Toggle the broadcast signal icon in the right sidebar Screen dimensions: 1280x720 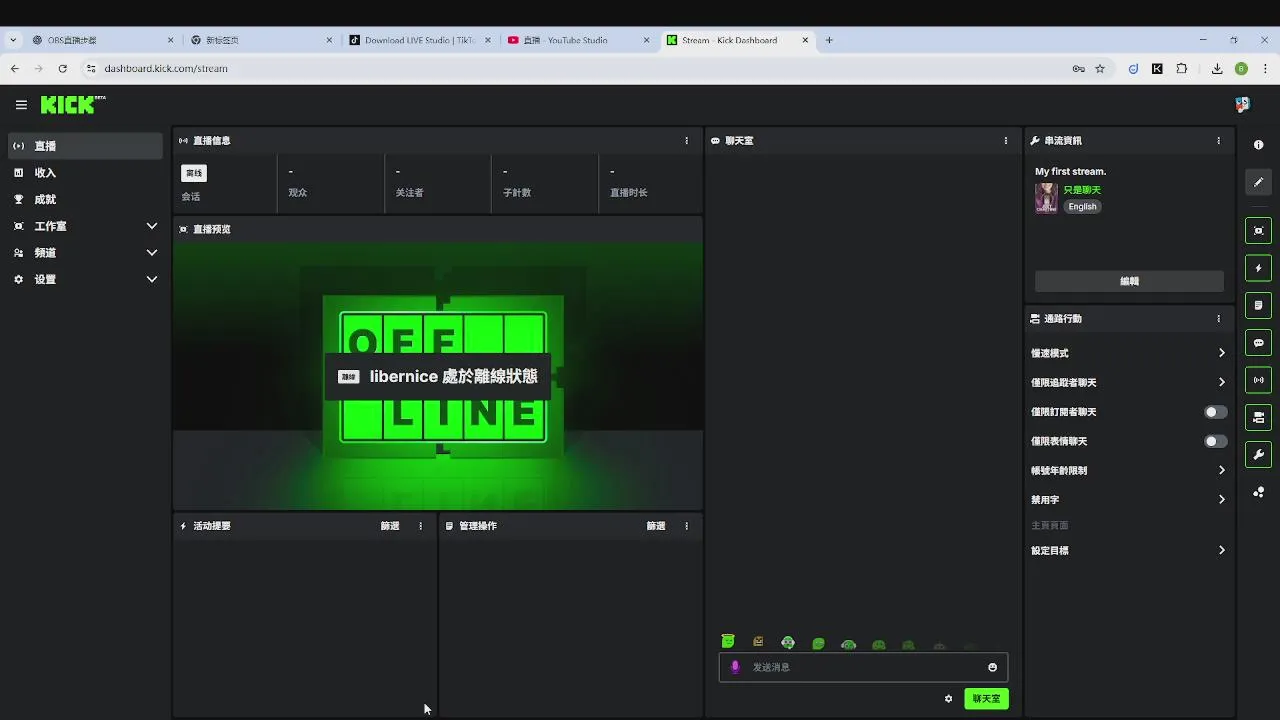[1258, 380]
